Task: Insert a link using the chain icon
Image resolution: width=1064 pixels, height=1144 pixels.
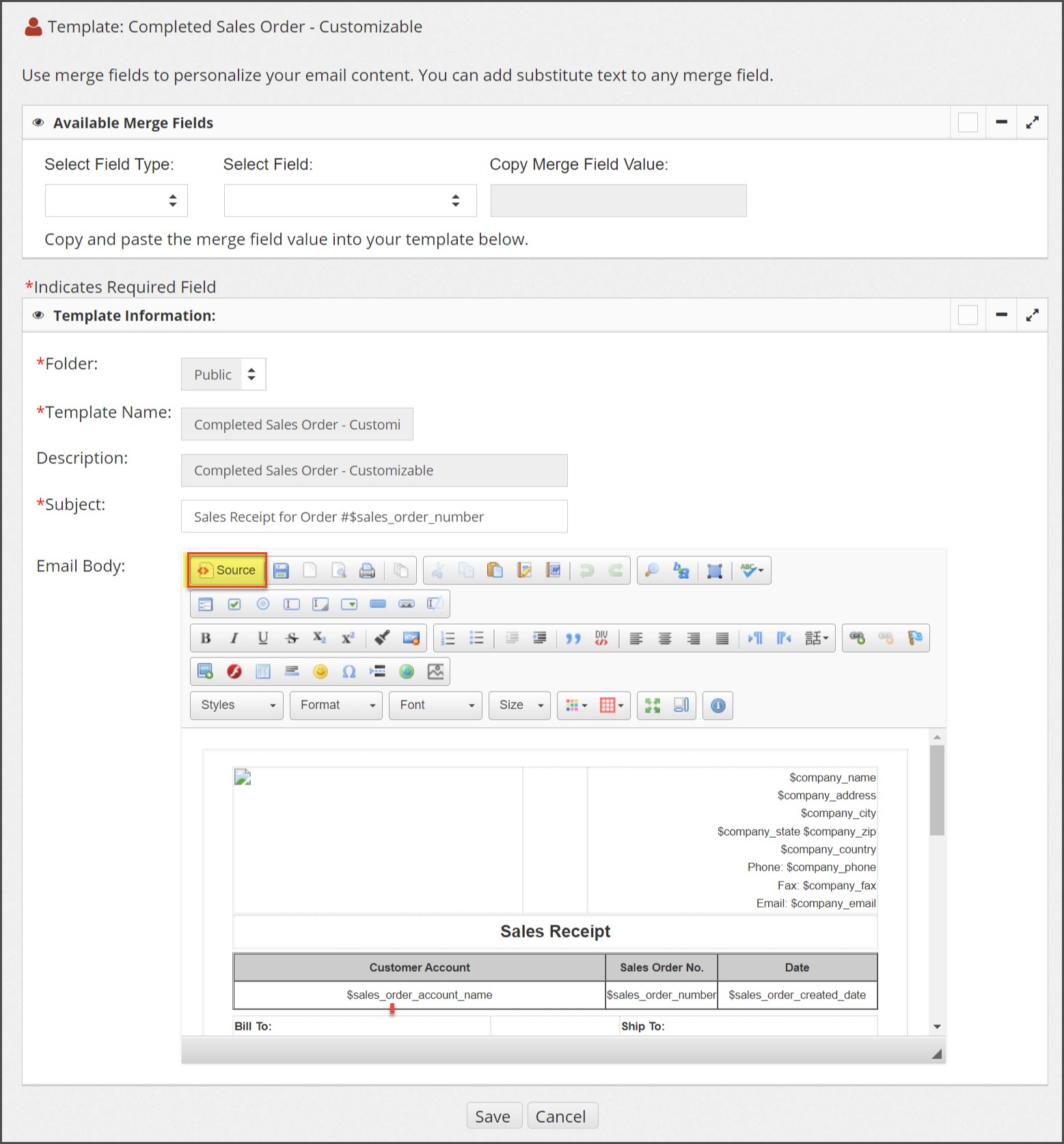Action: [x=857, y=638]
